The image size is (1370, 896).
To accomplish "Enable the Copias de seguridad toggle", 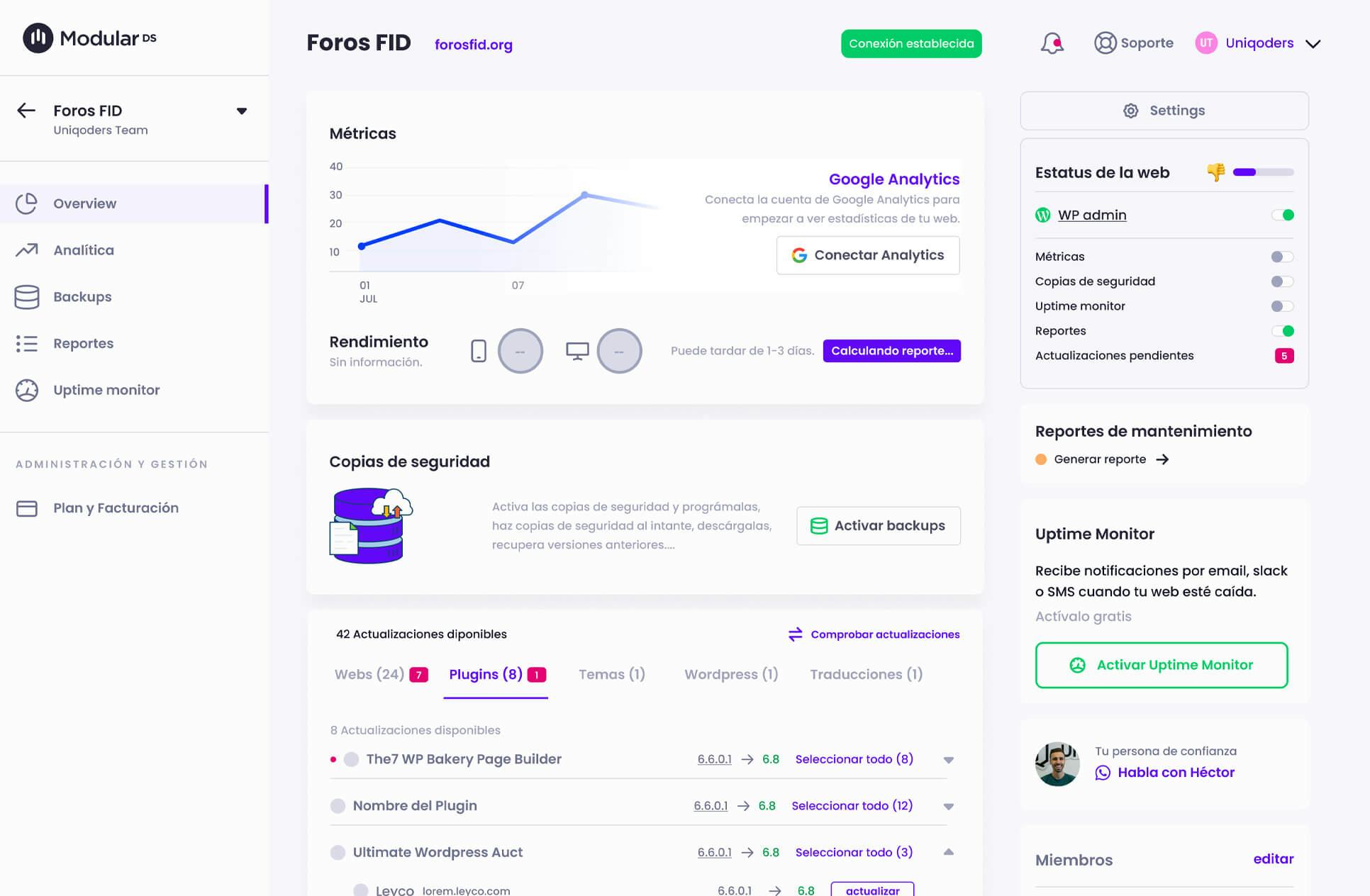I will pos(1282,281).
